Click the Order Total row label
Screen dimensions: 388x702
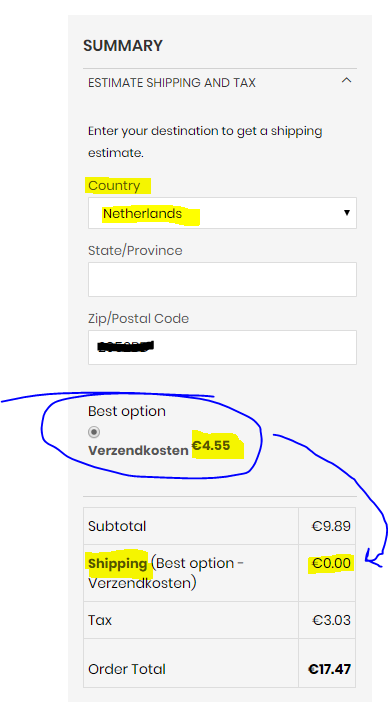tap(127, 669)
